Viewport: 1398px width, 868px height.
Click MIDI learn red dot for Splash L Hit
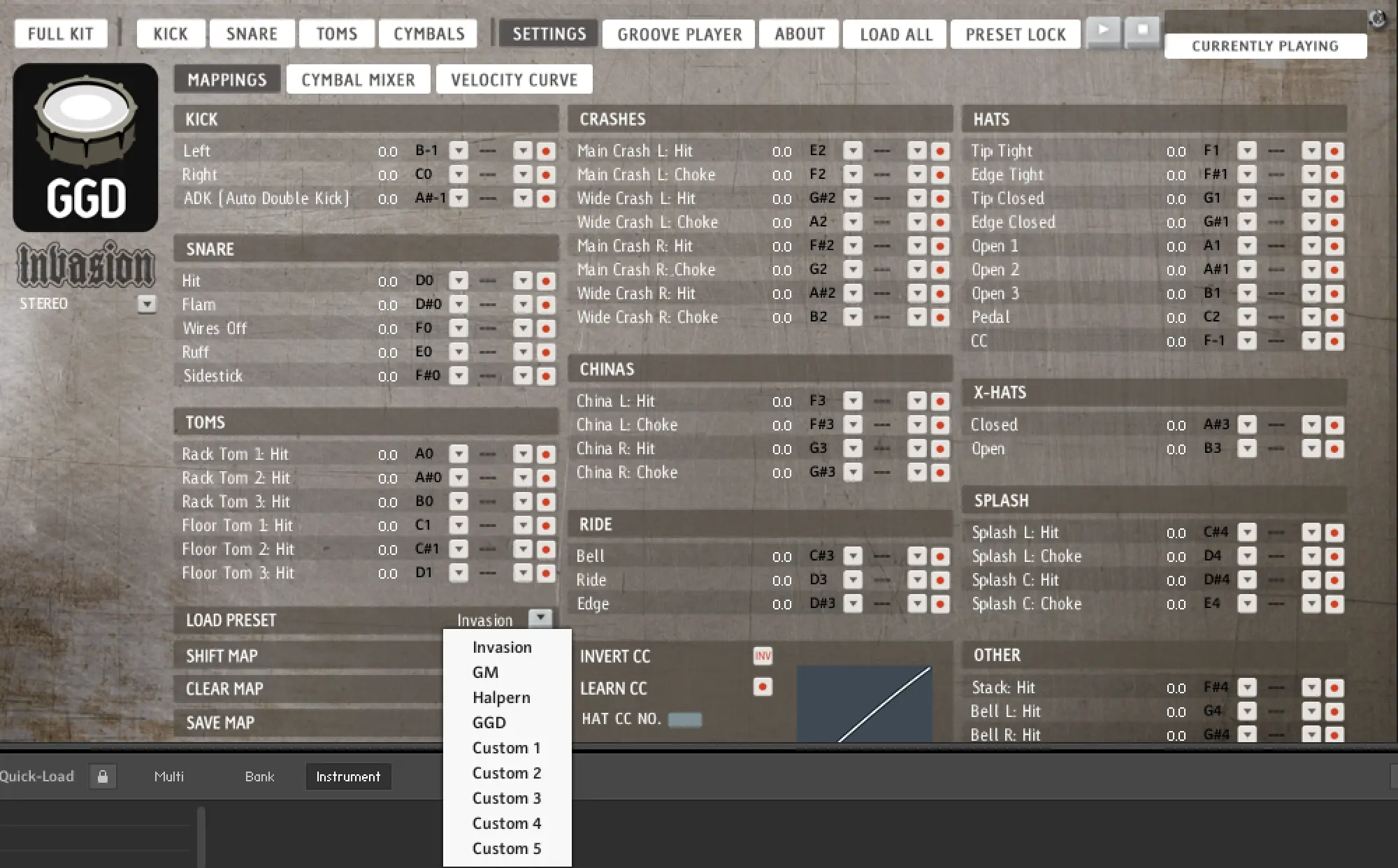[x=1334, y=533]
